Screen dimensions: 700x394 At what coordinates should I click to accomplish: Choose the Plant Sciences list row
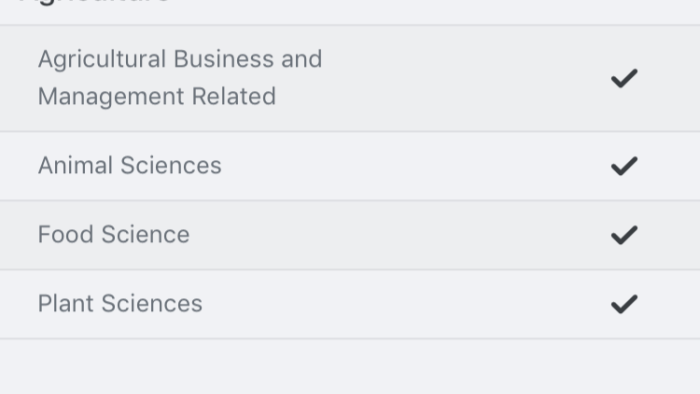[350, 304]
